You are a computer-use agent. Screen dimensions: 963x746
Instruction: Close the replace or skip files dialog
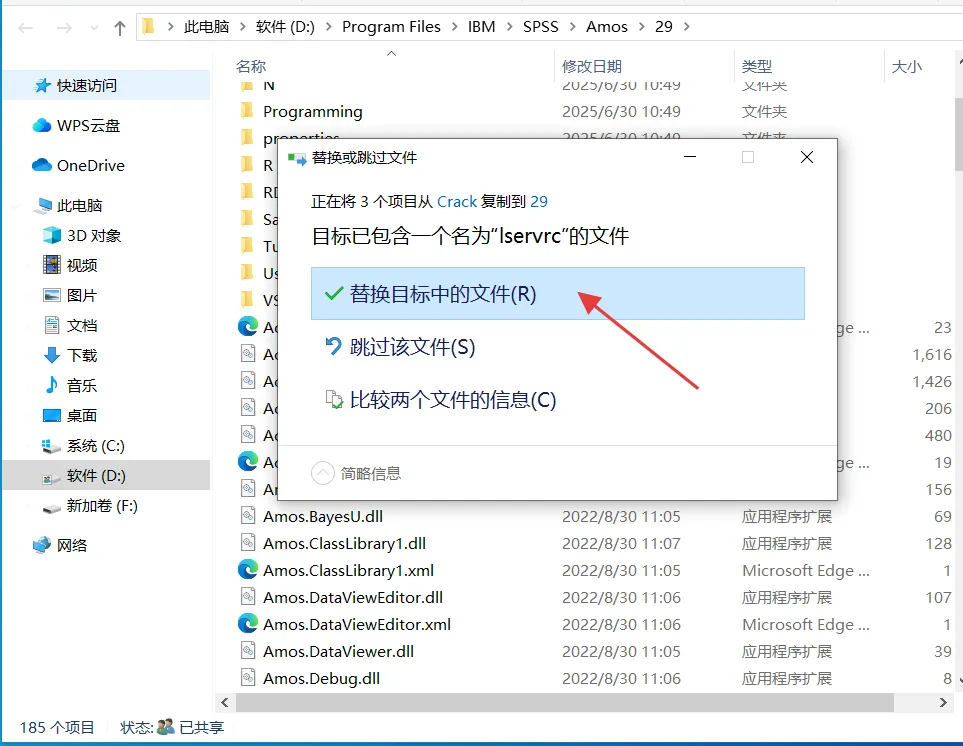[x=807, y=157]
